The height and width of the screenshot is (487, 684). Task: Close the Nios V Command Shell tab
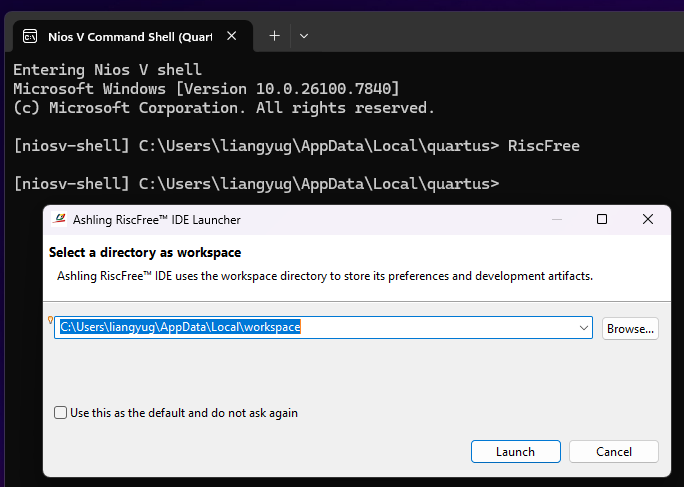click(232, 36)
